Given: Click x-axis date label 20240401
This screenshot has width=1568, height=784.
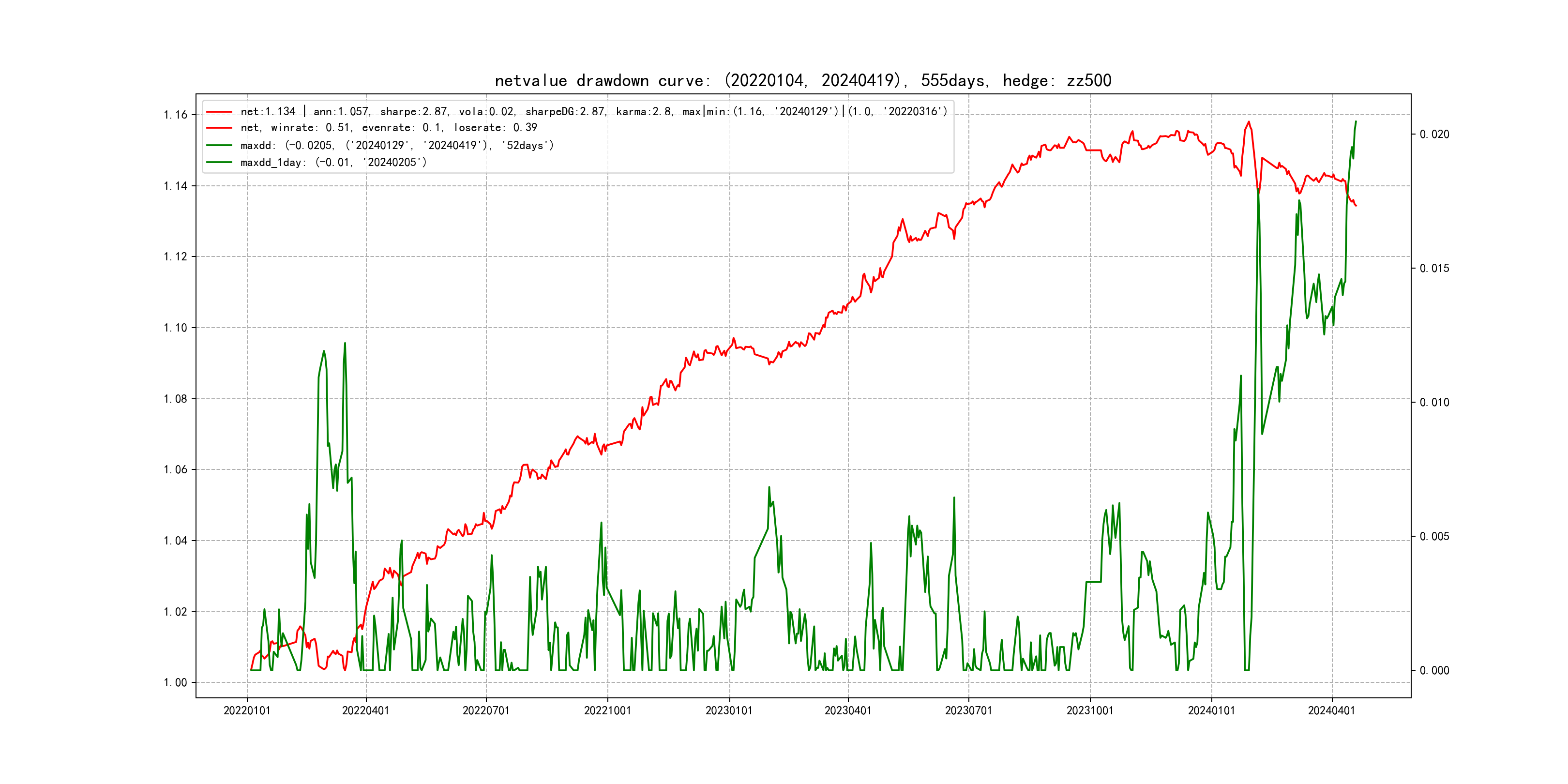Looking at the screenshot, I should pyautogui.click(x=1331, y=710).
